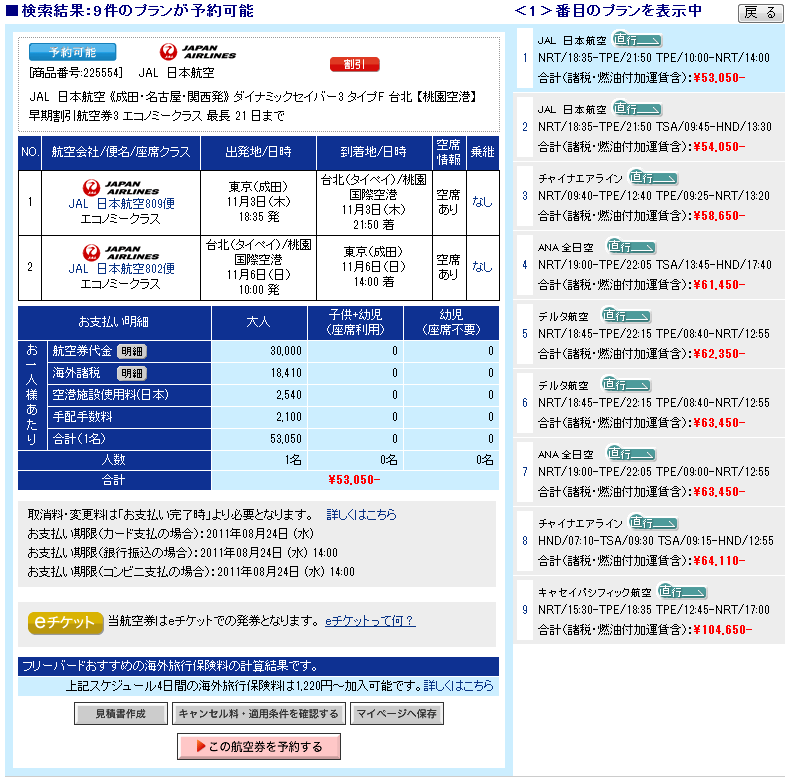Viewport: 792px width, 777px height.
Task: Click the 2,100 handling fee value
Action: [289, 417]
